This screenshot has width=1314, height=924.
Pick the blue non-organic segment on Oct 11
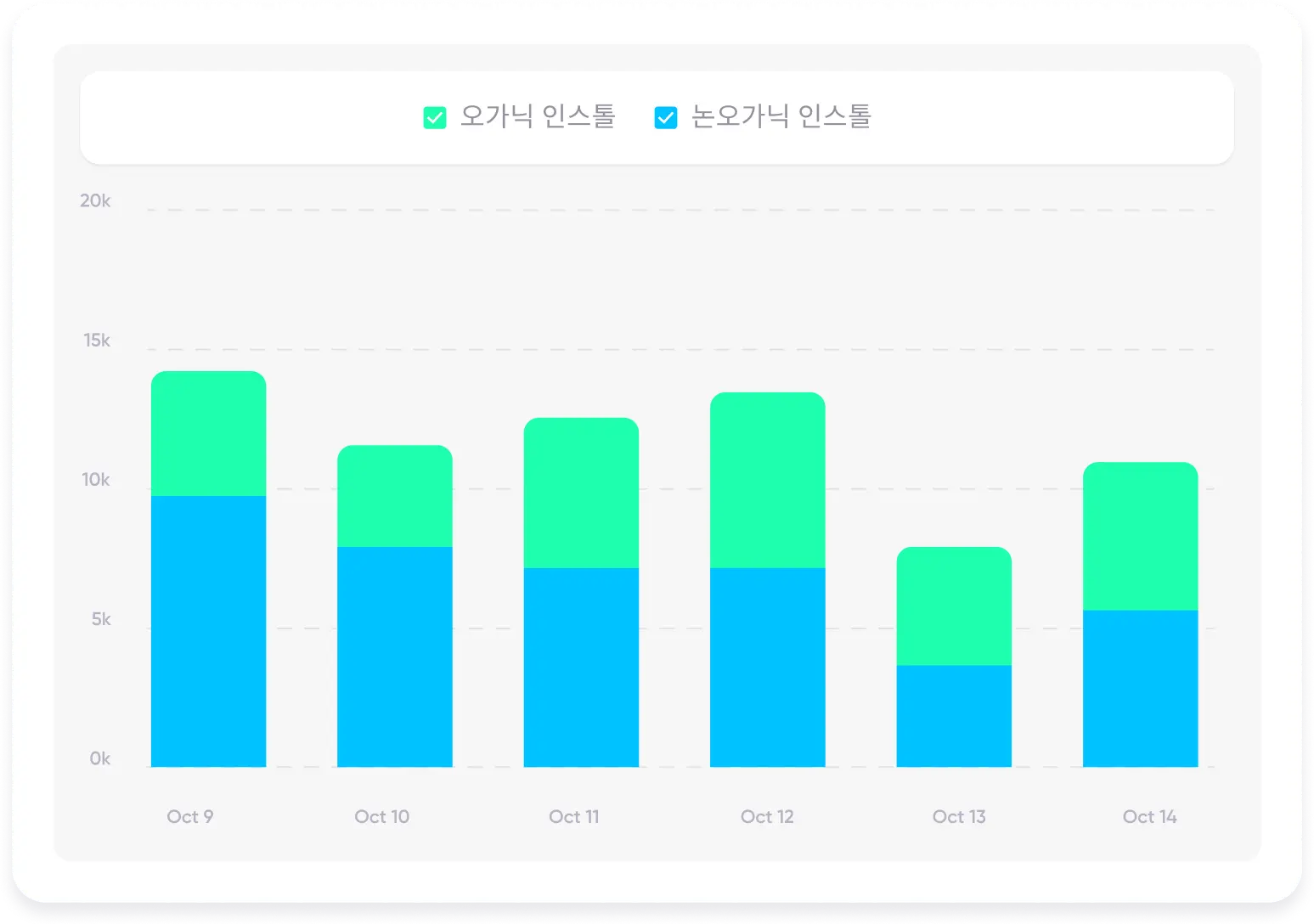point(581,668)
